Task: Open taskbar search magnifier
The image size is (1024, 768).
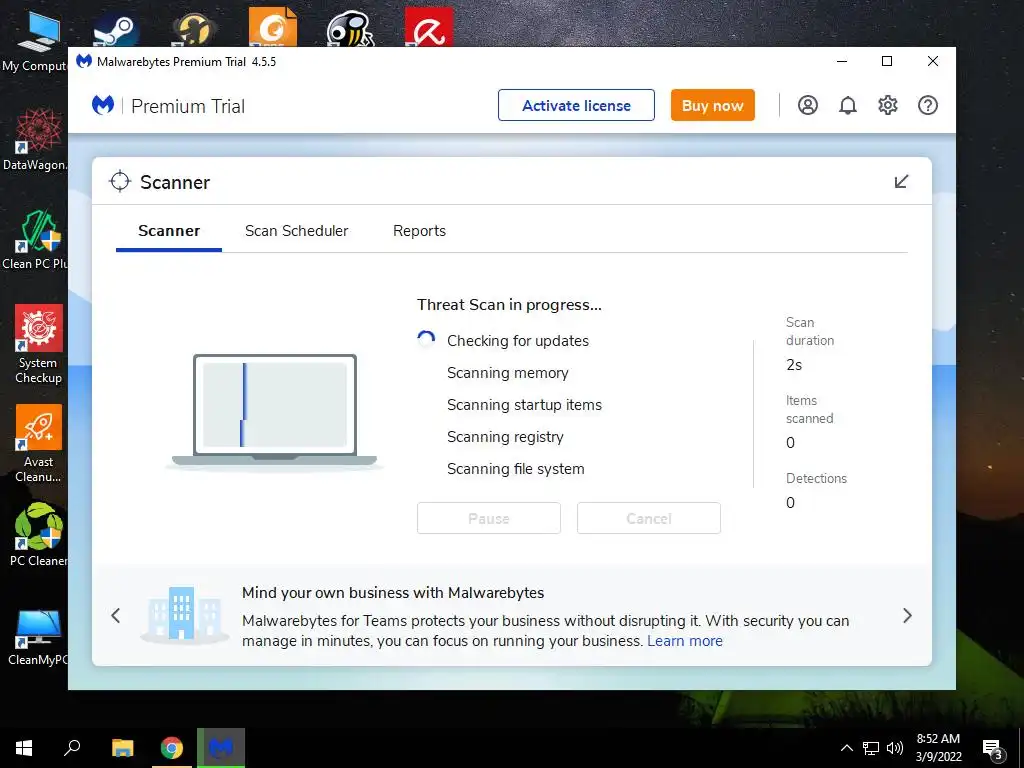Action: pyautogui.click(x=72, y=748)
